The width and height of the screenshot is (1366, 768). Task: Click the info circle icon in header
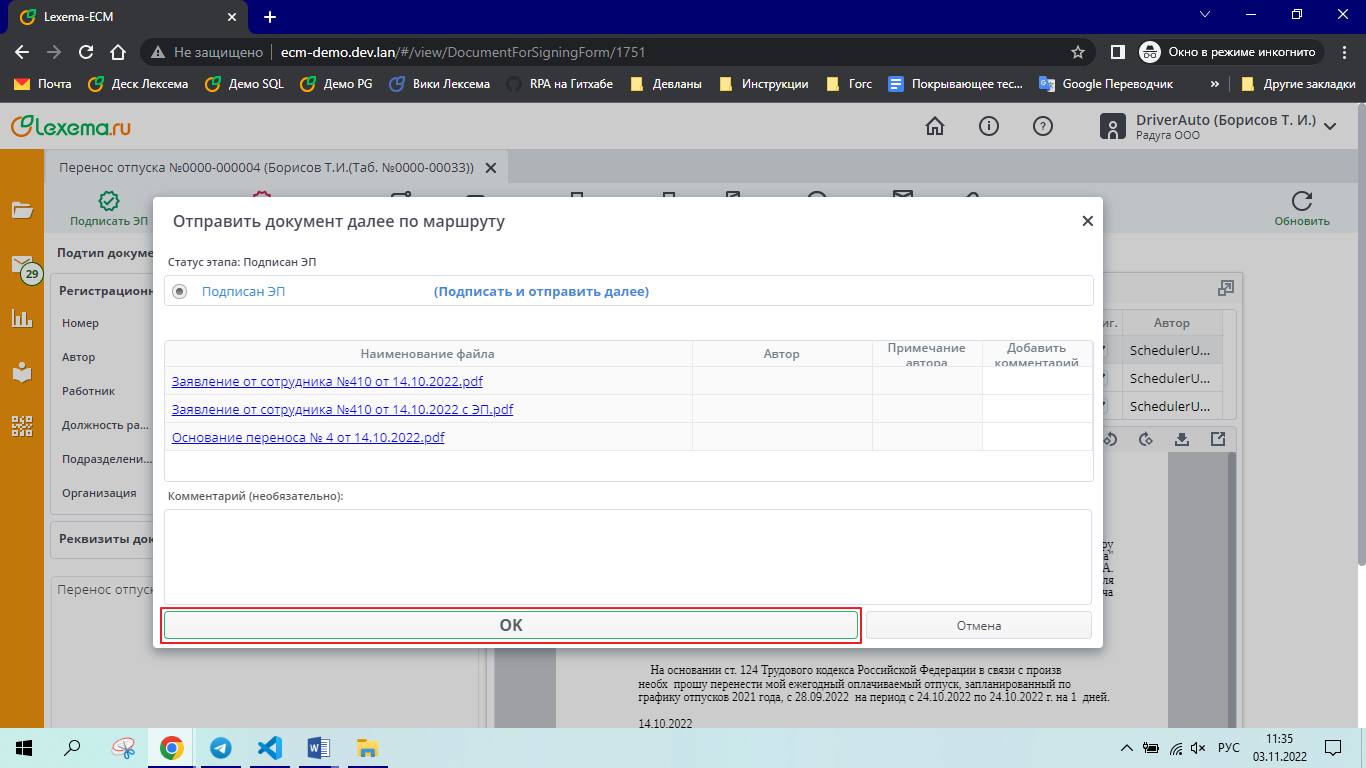(x=989, y=126)
